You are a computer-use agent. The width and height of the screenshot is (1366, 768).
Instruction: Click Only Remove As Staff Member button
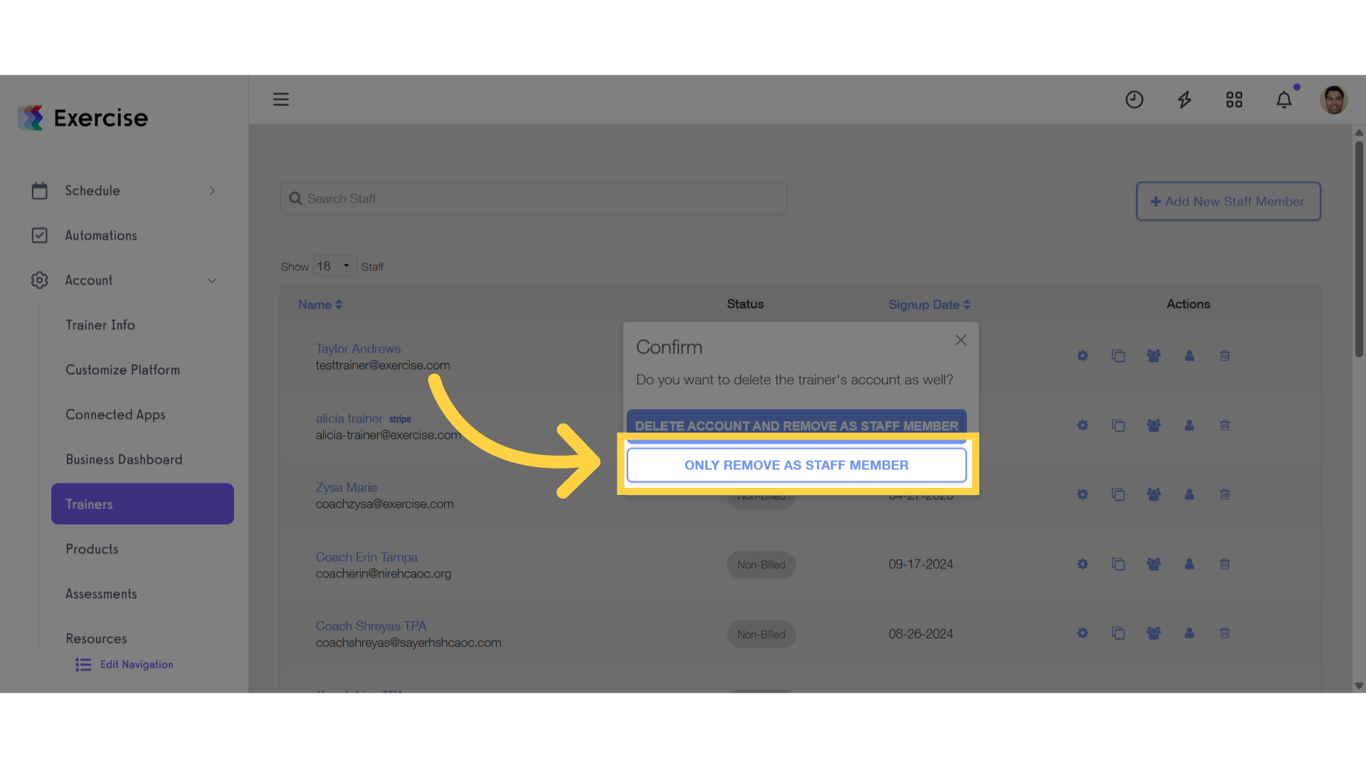tap(796, 464)
